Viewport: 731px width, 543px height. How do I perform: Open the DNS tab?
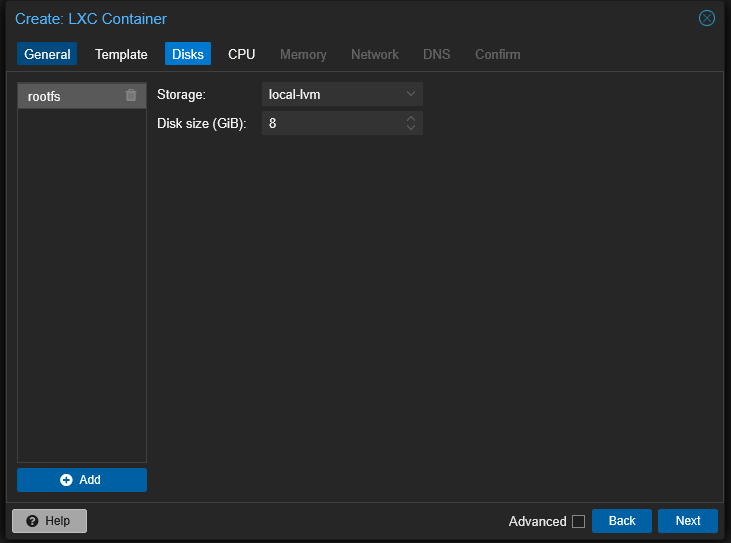click(436, 54)
